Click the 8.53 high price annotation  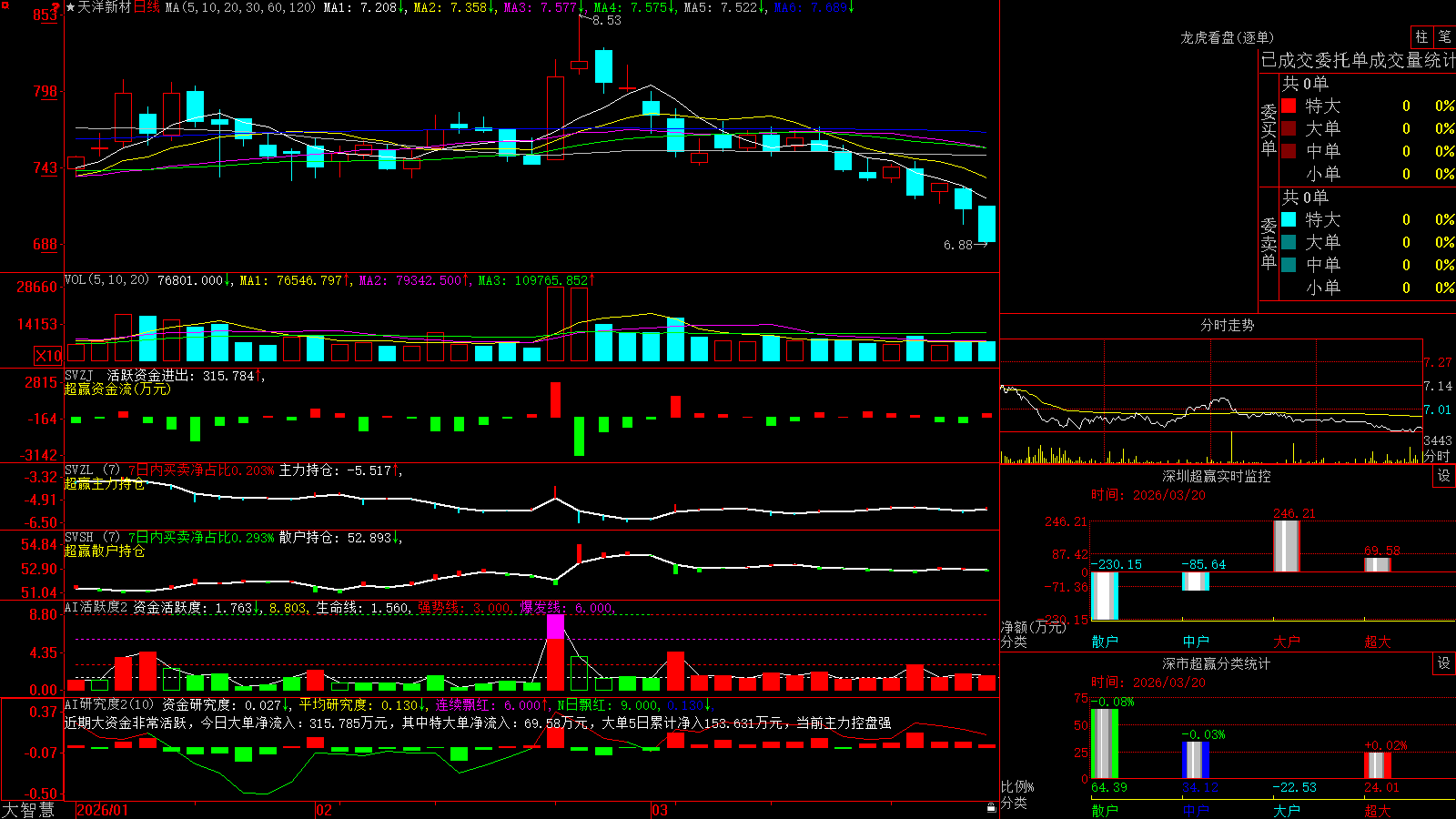point(607,20)
